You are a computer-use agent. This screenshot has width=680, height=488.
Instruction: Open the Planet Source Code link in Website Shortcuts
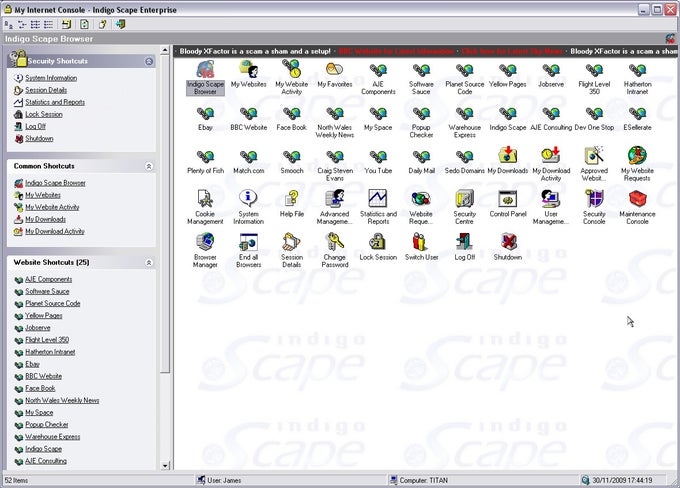point(52,304)
